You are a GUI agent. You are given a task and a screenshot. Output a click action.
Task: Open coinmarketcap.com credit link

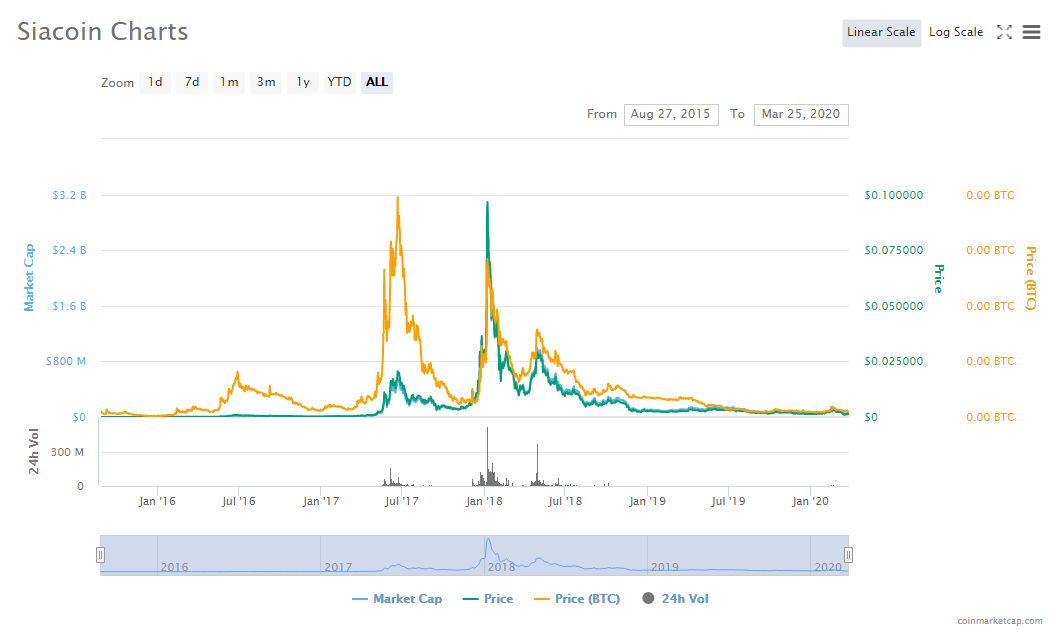(x=1000, y=620)
